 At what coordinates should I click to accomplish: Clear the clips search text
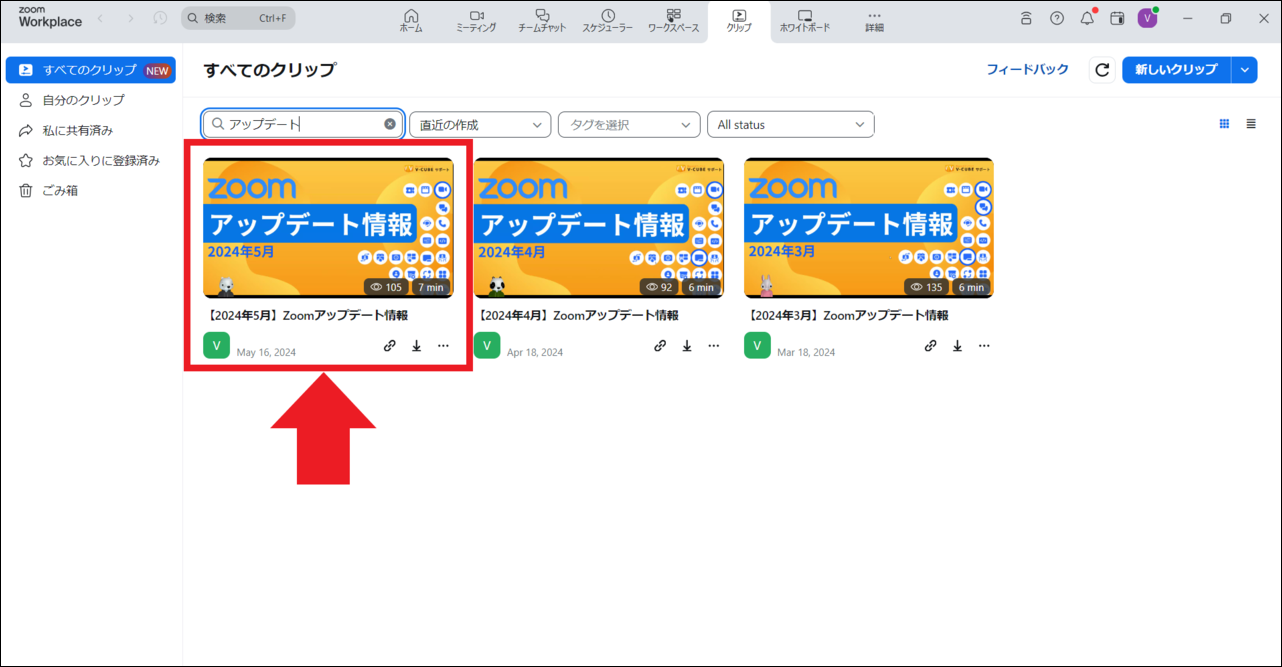(390, 124)
